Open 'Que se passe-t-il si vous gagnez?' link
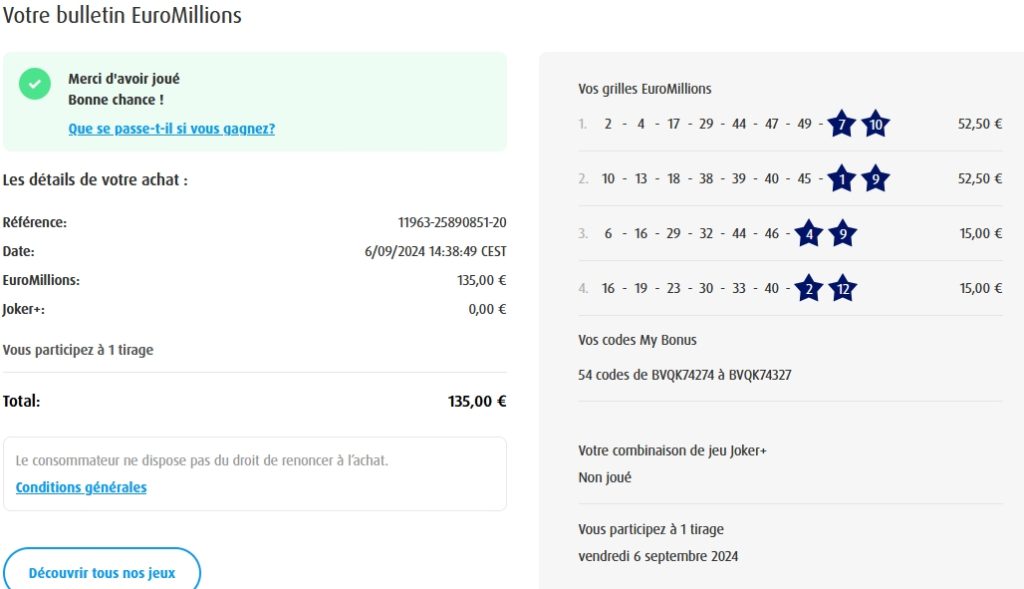 [171, 128]
